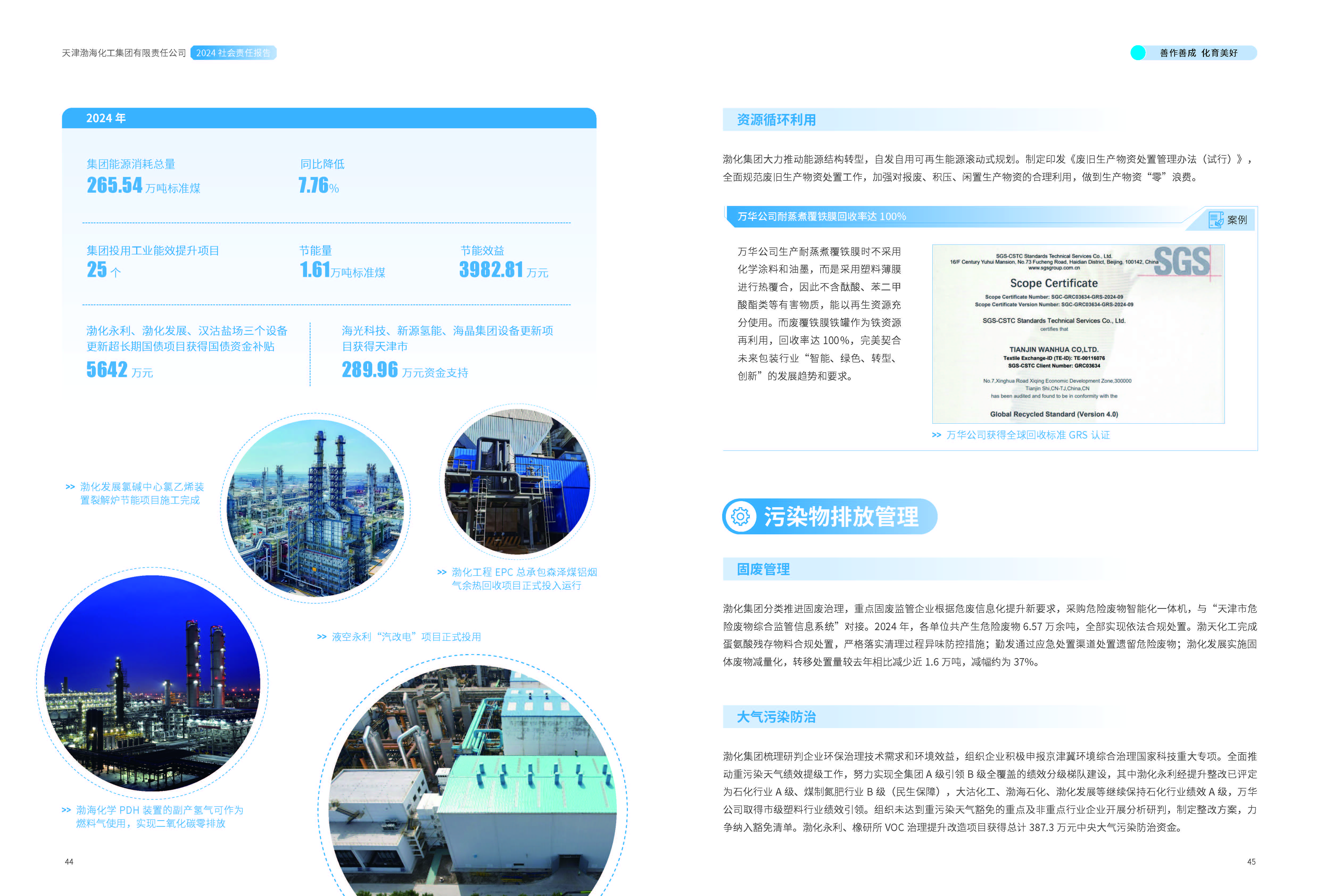Click double-arrow before 渤化工程 EPC caption
Image resolution: width=1320 pixels, height=896 pixels.
(442, 572)
